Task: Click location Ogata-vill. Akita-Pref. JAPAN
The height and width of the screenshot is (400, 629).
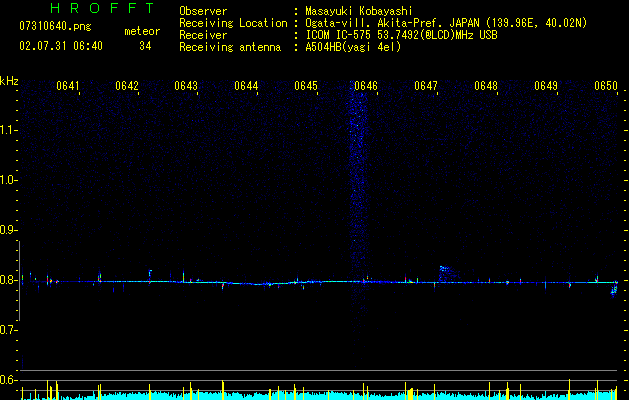Action: (393, 23)
